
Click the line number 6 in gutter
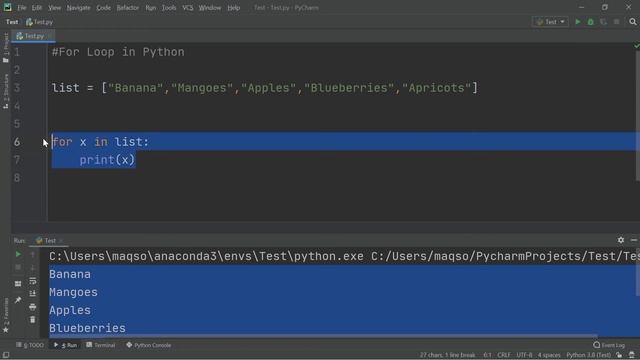pyautogui.click(x=17, y=142)
